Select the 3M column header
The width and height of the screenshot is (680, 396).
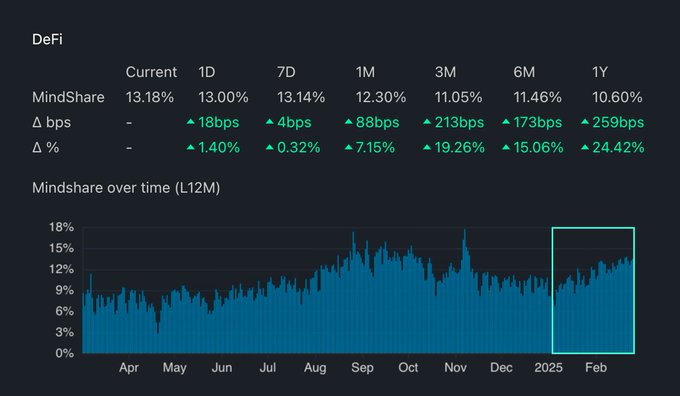click(x=445, y=72)
